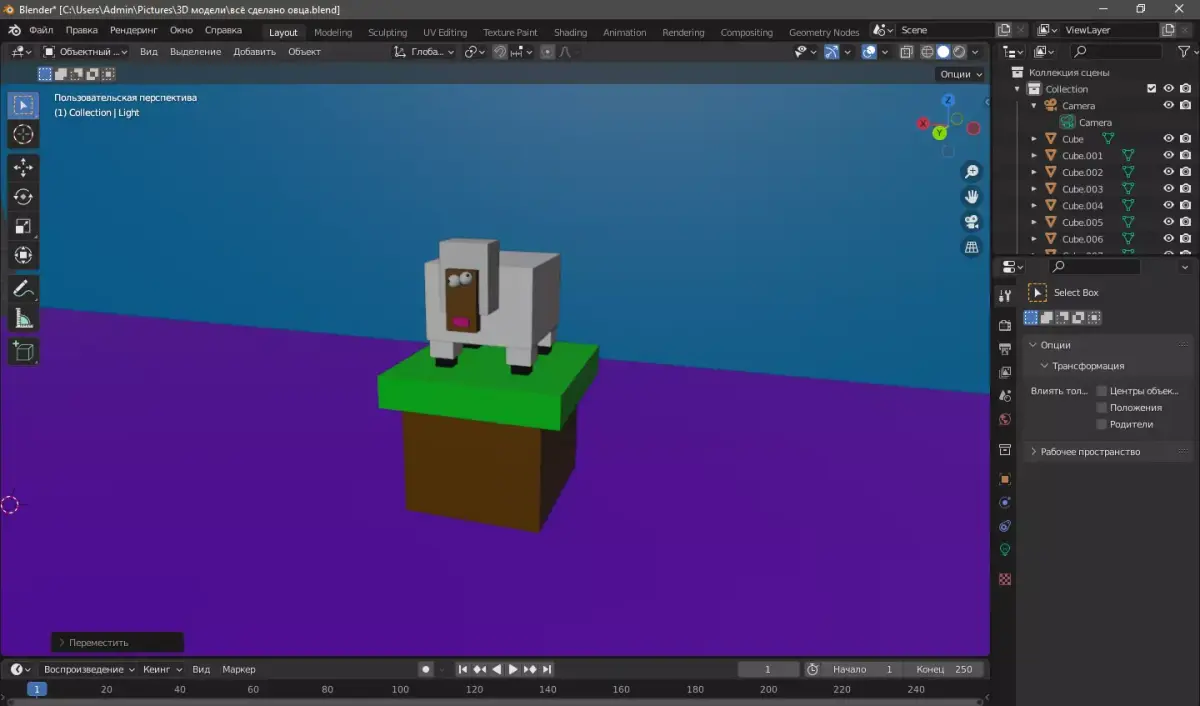Screen dimensions: 1200x706
Task: Open the Physics properties tab
Action: pos(1005,502)
